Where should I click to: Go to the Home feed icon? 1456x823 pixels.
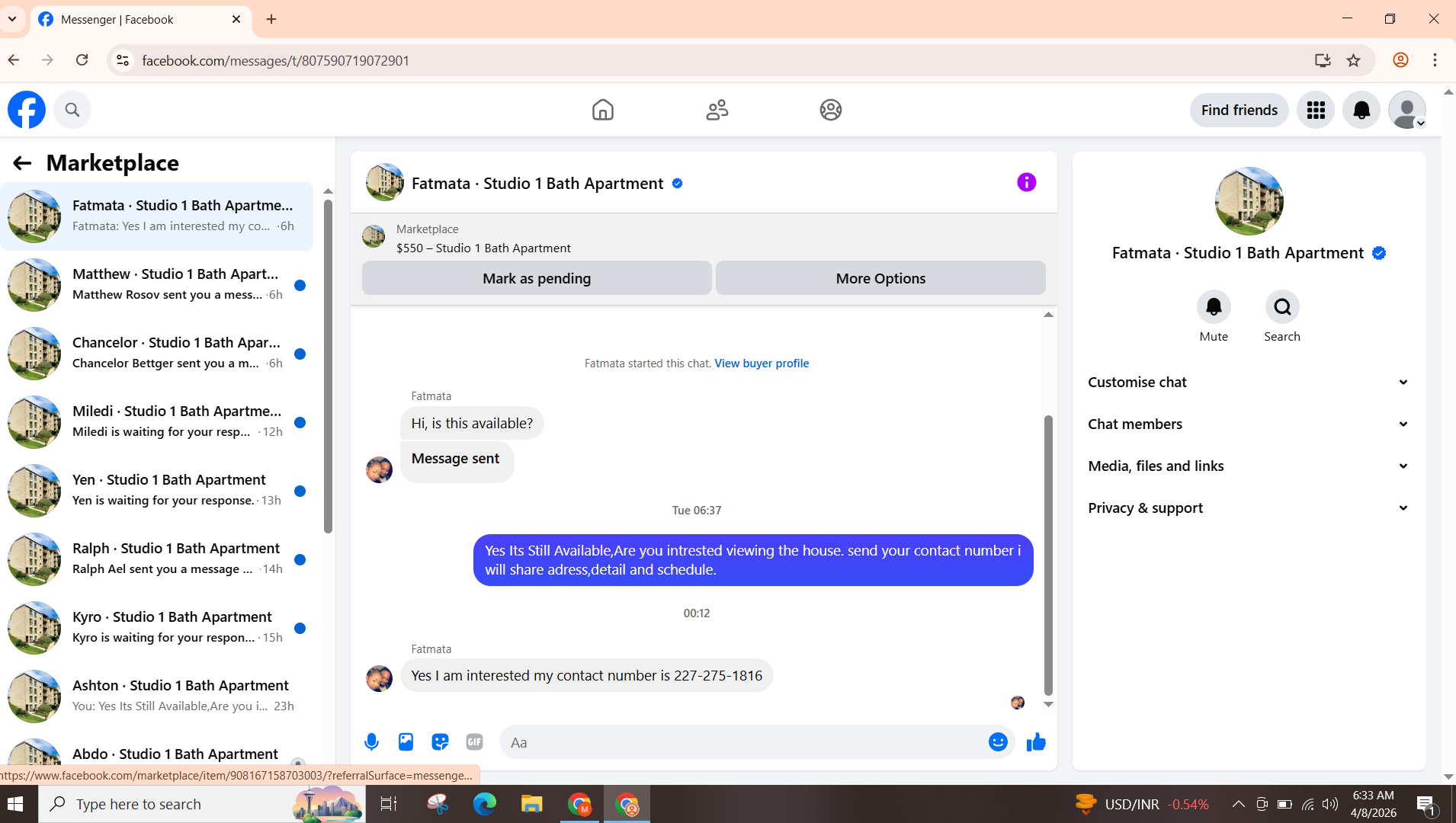[x=603, y=110]
